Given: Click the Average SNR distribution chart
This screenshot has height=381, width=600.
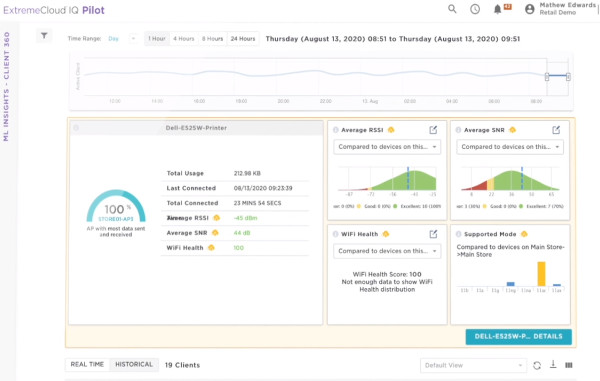Looking at the screenshot, I should point(510,179).
